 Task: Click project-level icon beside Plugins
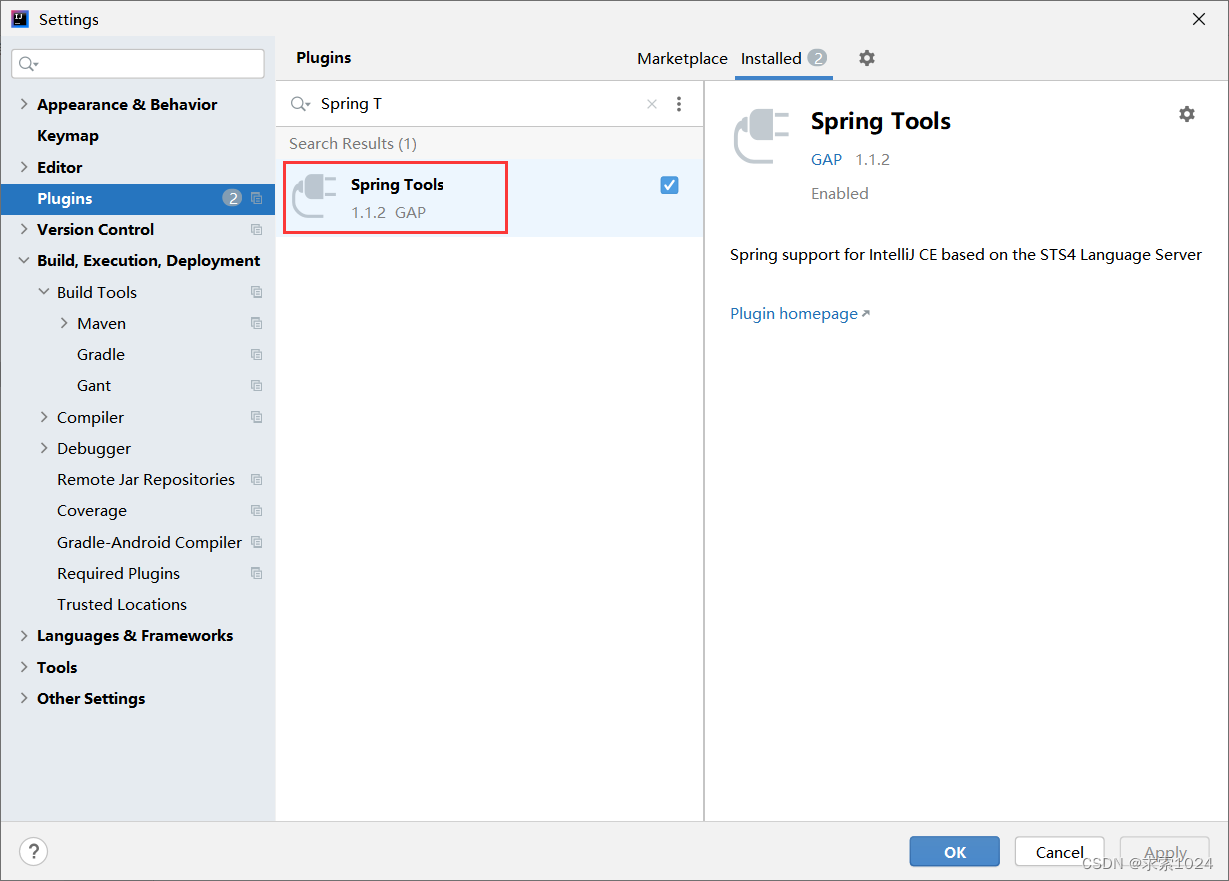click(x=257, y=198)
